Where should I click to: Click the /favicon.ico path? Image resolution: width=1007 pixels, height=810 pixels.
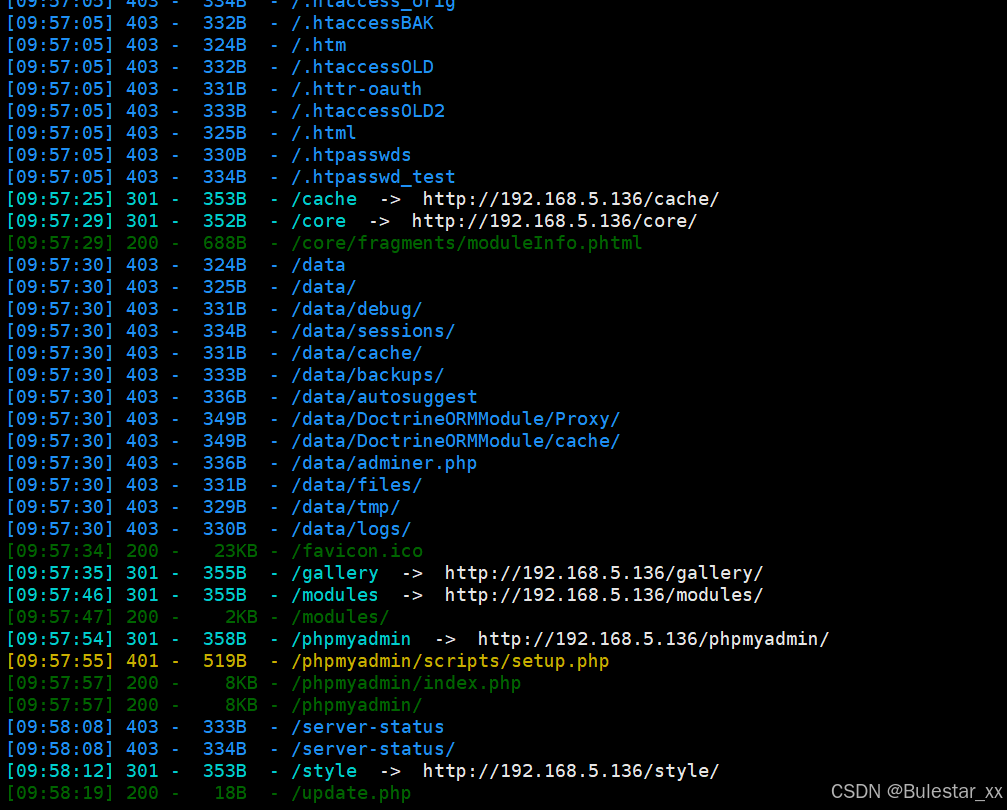coord(357,550)
